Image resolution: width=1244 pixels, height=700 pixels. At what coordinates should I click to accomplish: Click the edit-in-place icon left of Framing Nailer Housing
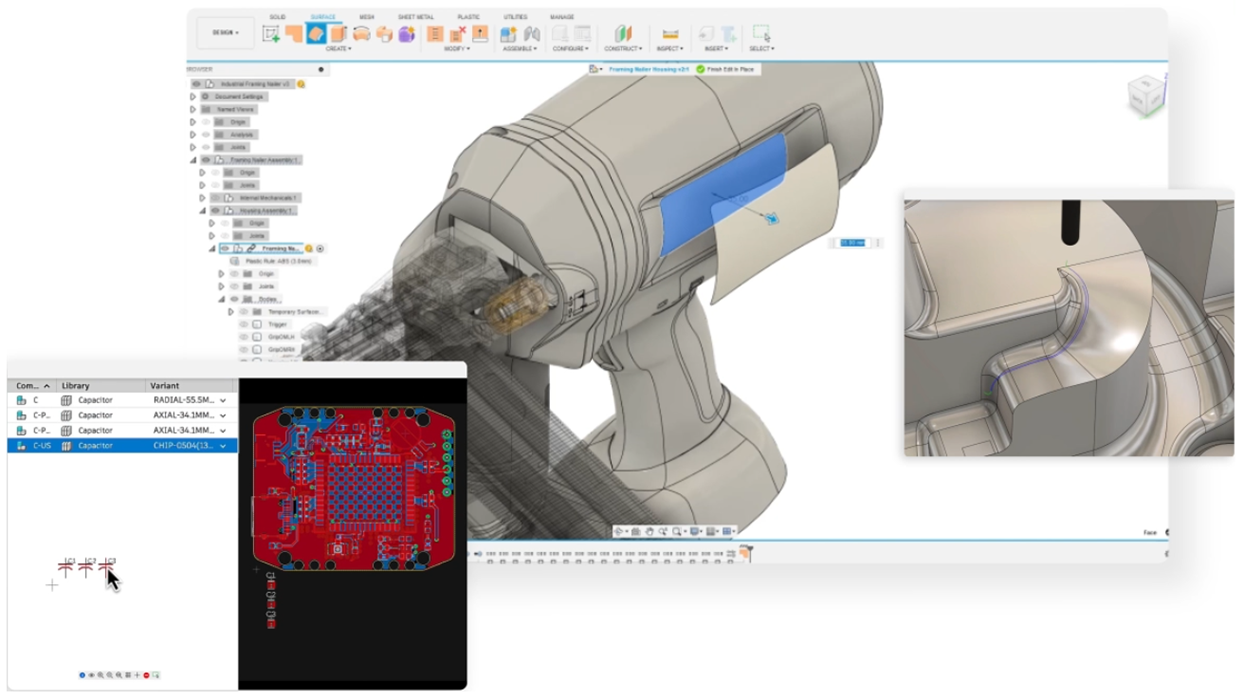click(x=595, y=69)
